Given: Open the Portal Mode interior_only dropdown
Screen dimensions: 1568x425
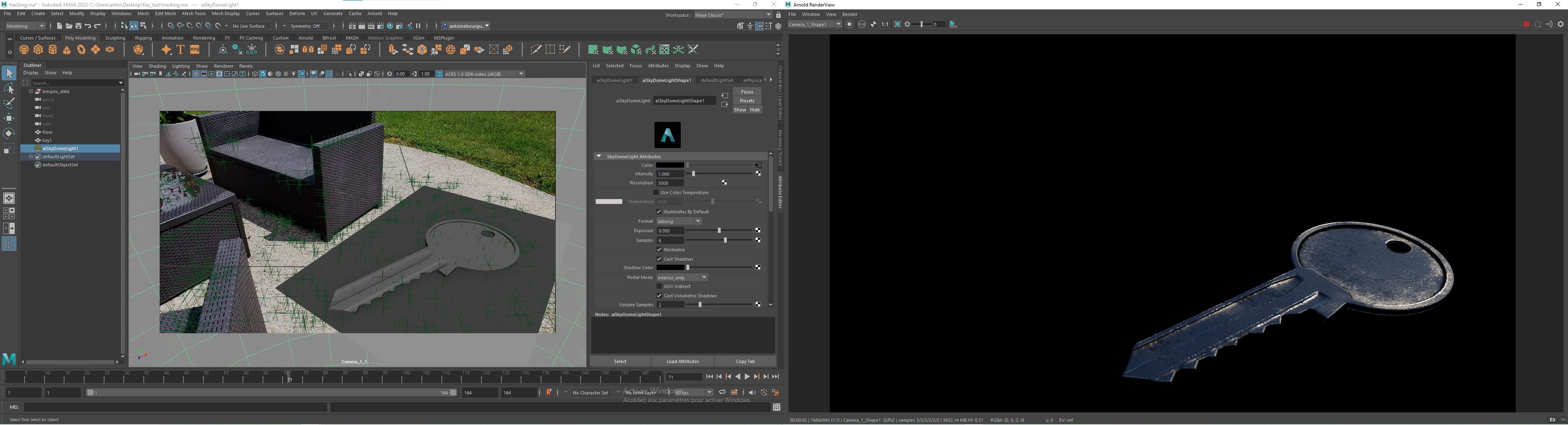Looking at the screenshot, I should tap(682, 277).
